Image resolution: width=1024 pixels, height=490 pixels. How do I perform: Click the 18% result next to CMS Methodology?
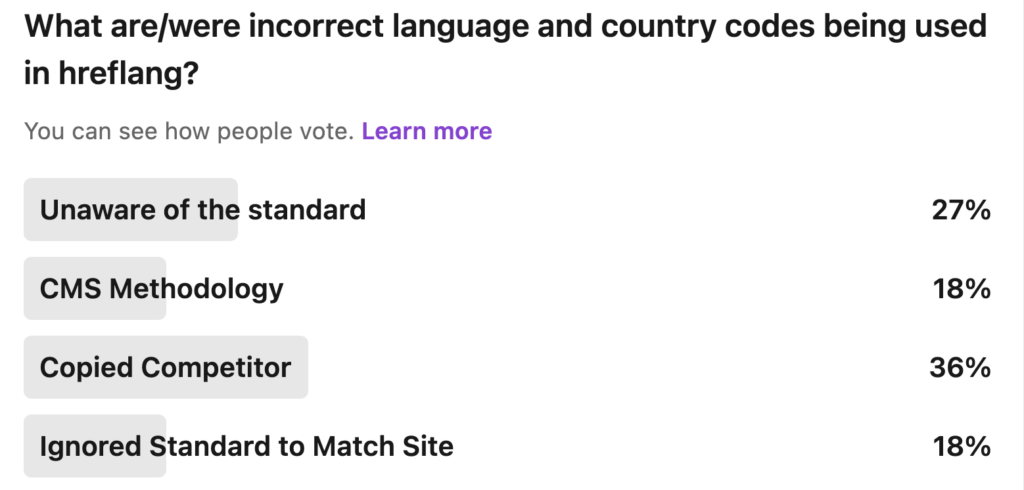[961, 288]
